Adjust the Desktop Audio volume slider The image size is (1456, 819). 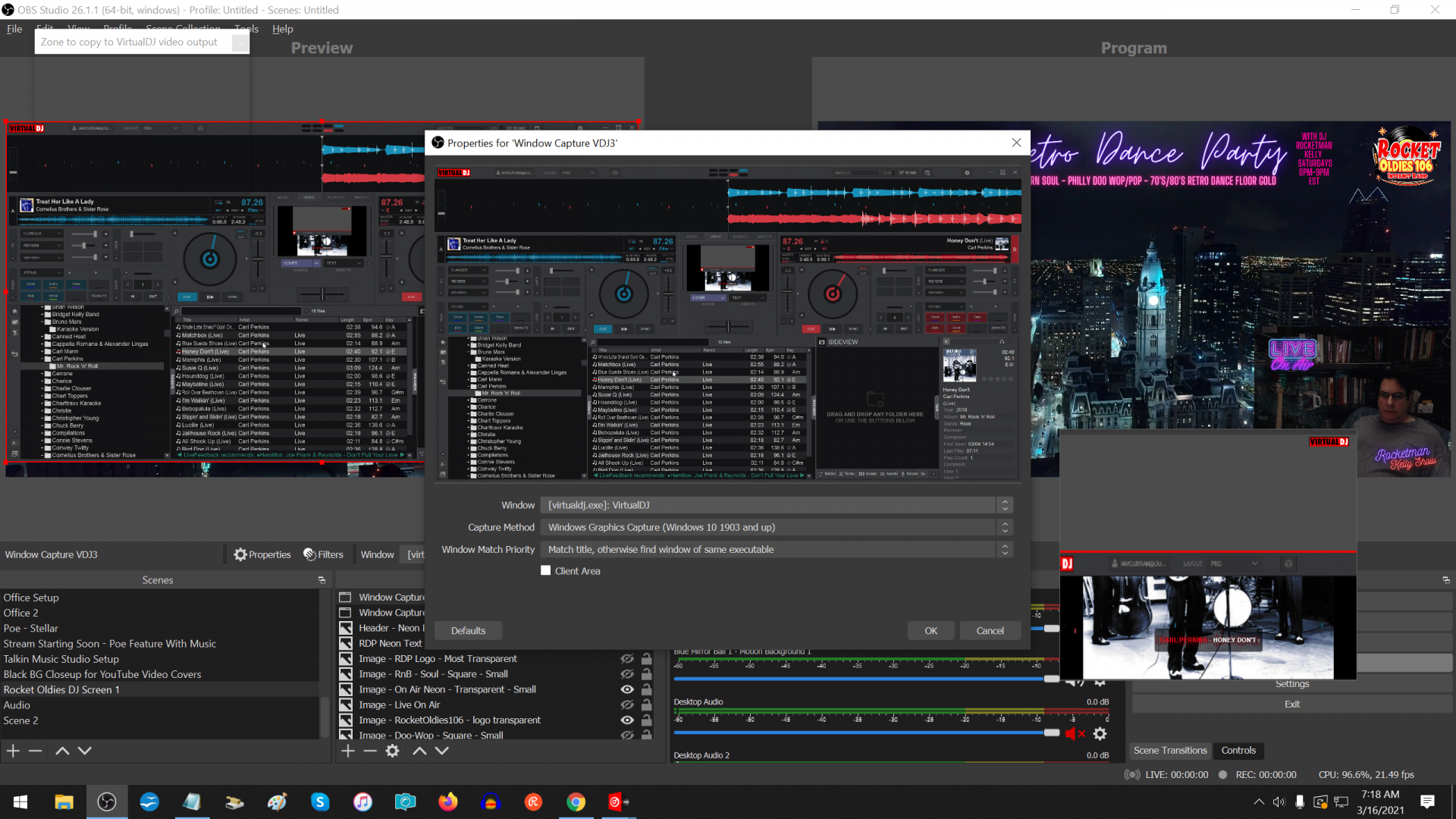pyautogui.click(x=1052, y=733)
